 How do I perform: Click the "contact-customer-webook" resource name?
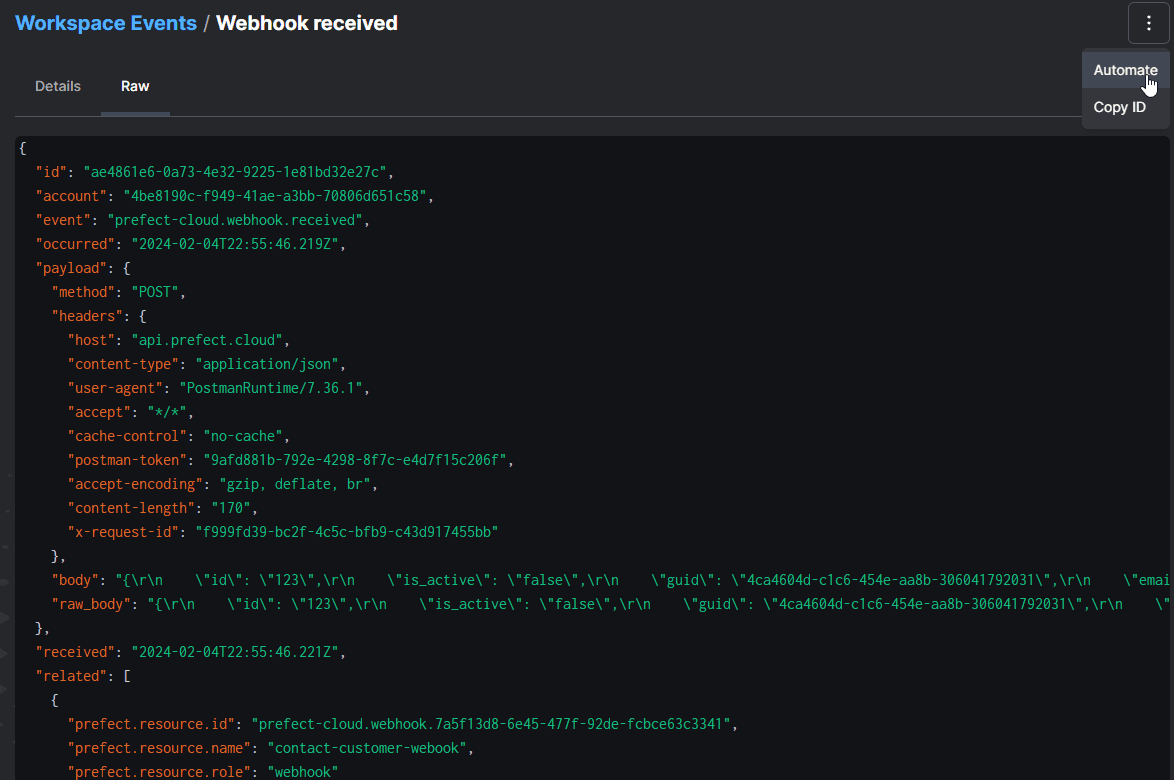[x=369, y=748]
